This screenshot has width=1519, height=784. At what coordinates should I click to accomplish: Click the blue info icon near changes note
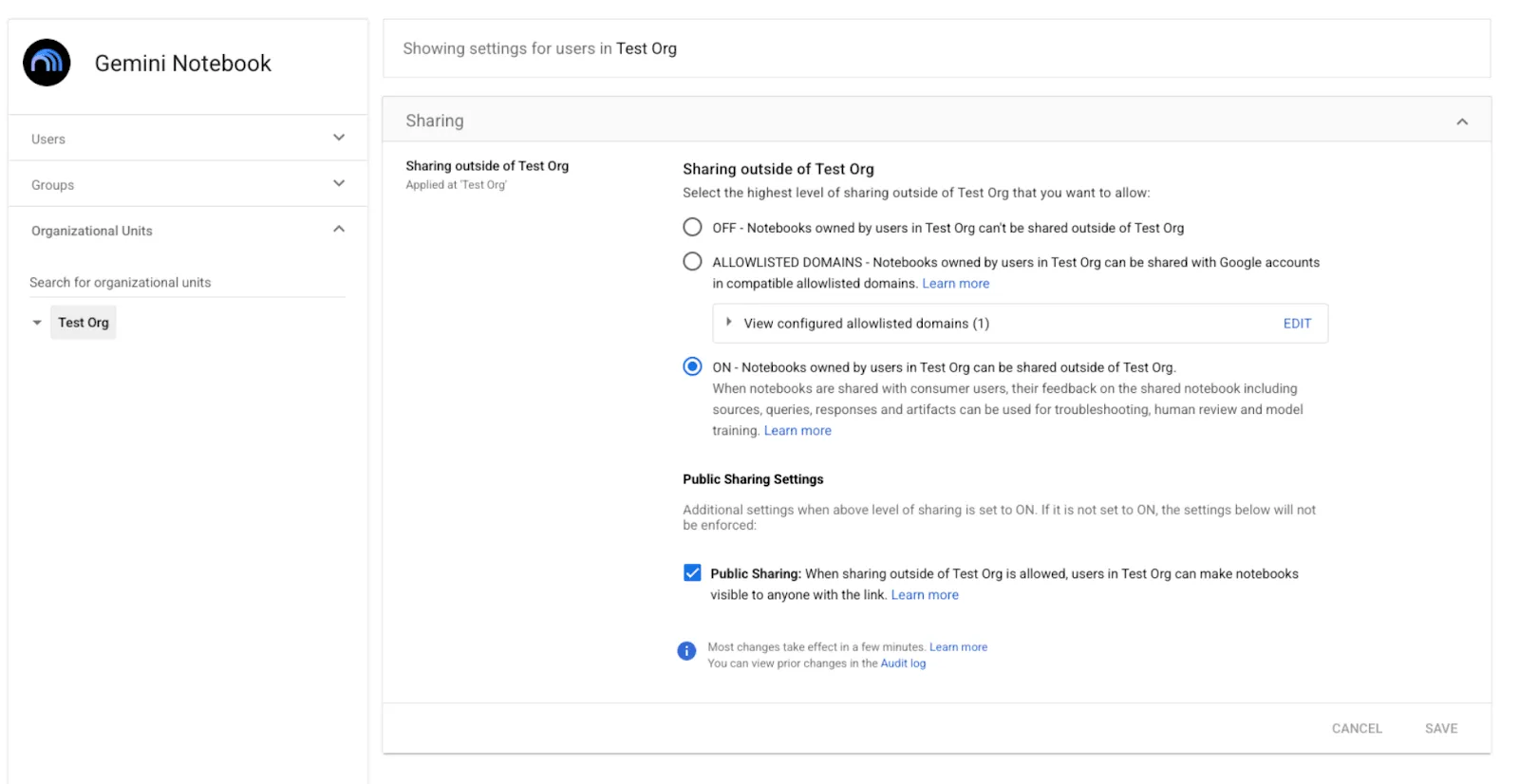coord(686,651)
